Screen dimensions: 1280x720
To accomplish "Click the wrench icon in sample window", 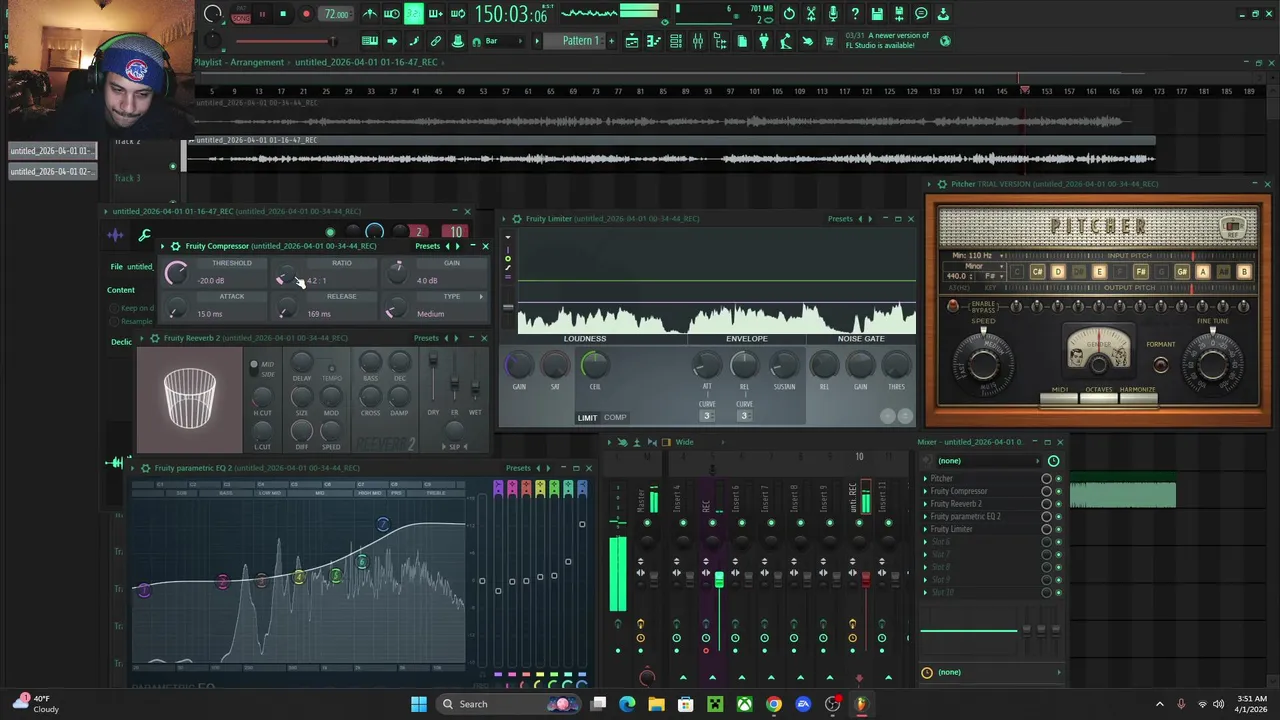I will coord(145,236).
